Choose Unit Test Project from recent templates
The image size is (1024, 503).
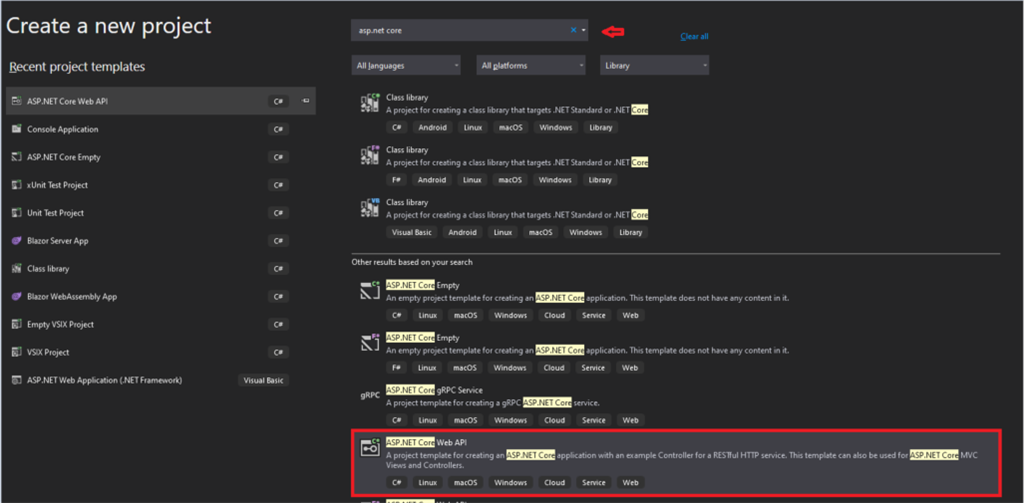coord(161,213)
